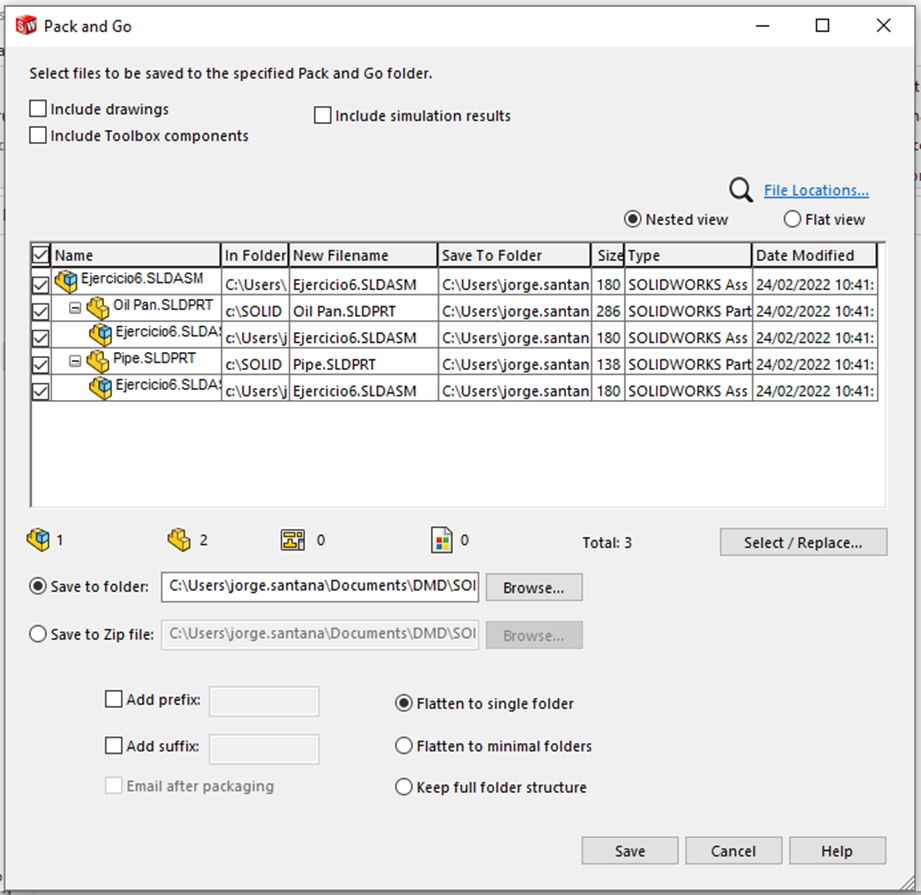Select the top-level Ejercicio6.SLDASM name
The width and height of the screenshot is (921, 895).
click(x=142, y=278)
